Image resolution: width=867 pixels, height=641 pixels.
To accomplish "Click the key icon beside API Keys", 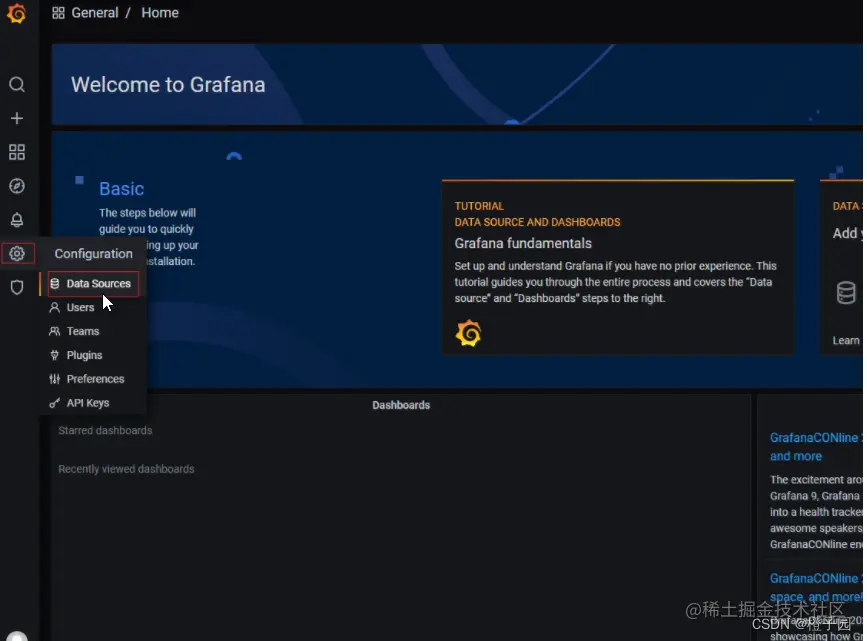I will tap(54, 403).
